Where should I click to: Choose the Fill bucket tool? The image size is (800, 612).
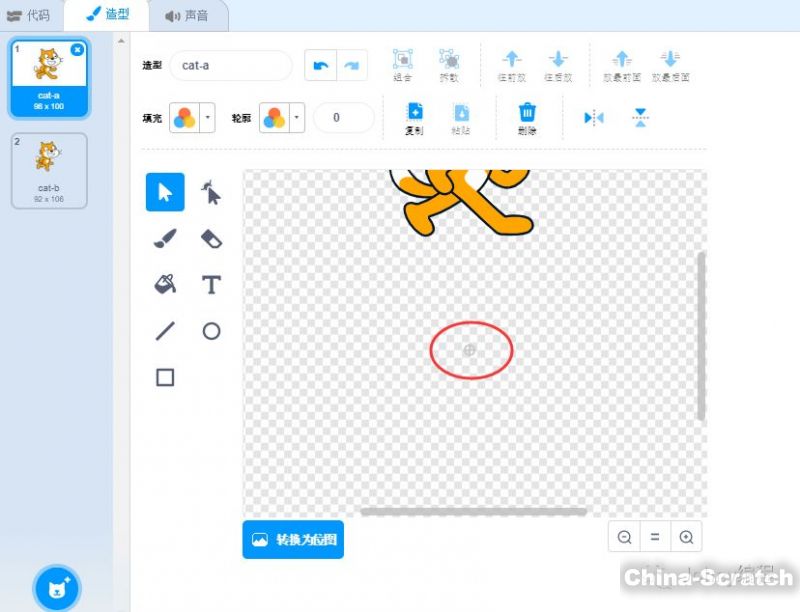(x=165, y=285)
